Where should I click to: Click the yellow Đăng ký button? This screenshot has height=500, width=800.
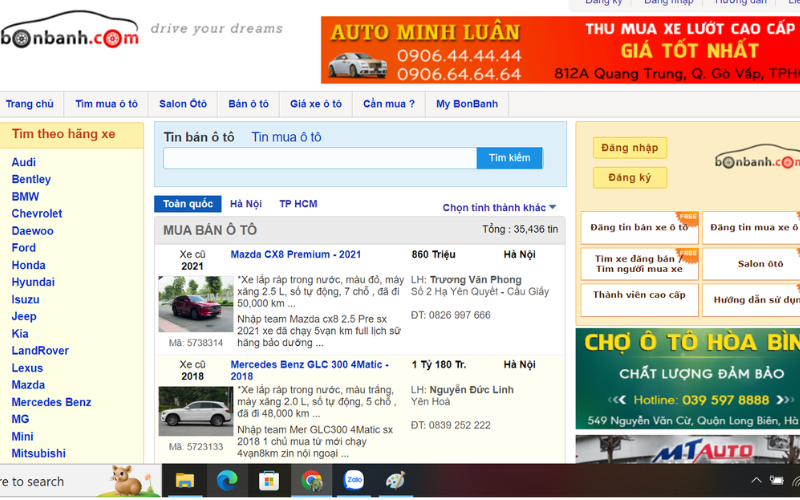630,178
